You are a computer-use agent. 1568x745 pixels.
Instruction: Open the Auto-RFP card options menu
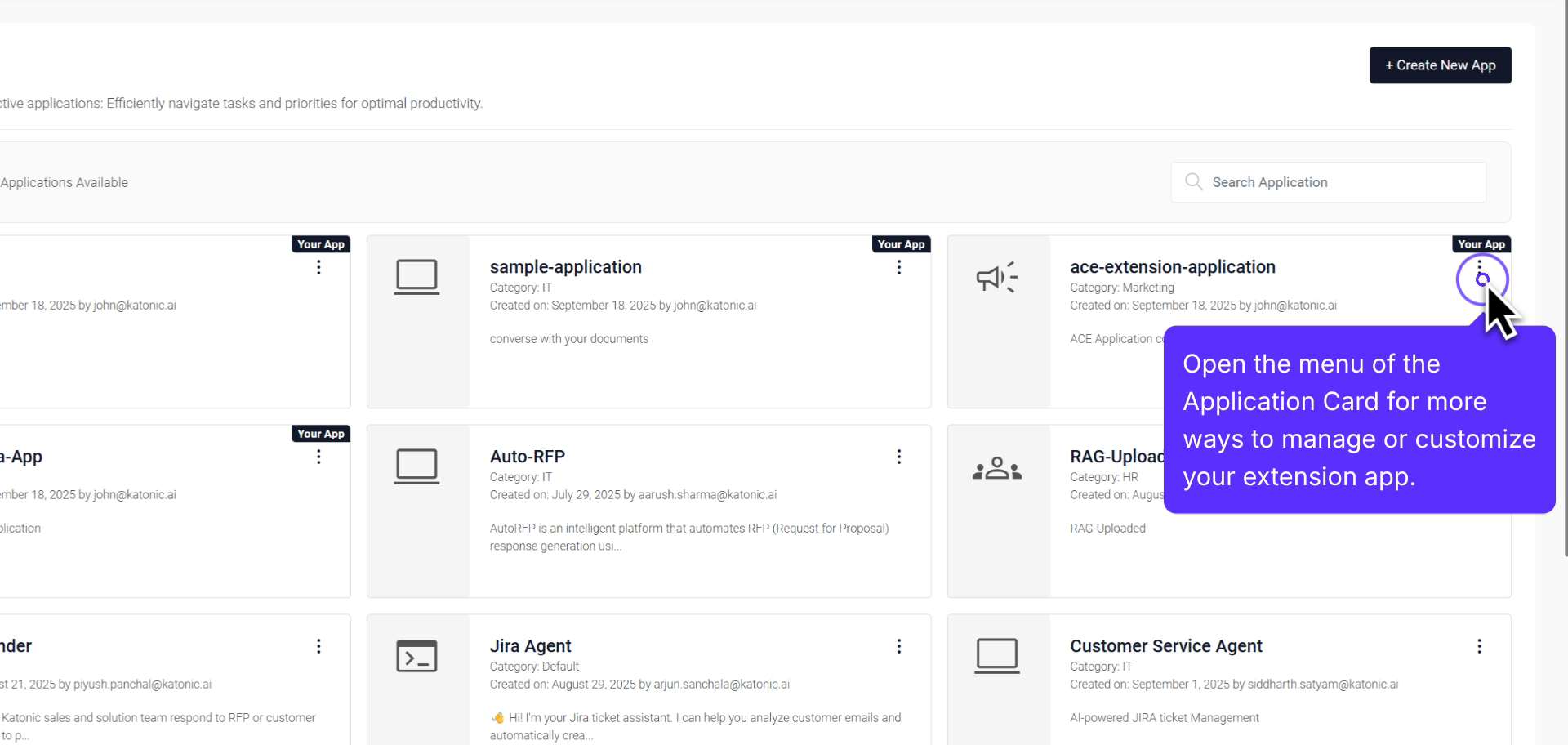pos(898,457)
